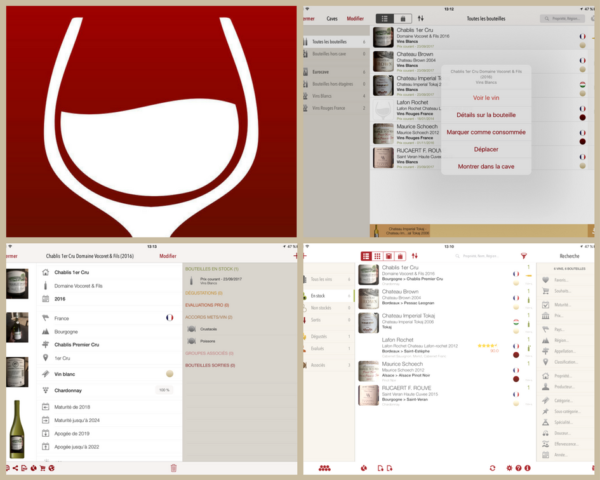
Task: Open Propriété house criterion
Action: pos(546,376)
